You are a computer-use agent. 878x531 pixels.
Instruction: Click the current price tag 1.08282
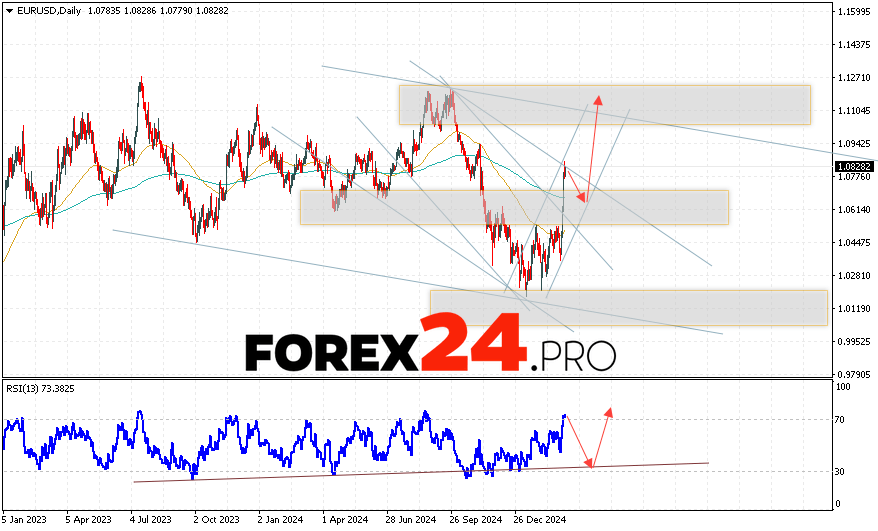pyautogui.click(x=853, y=166)
